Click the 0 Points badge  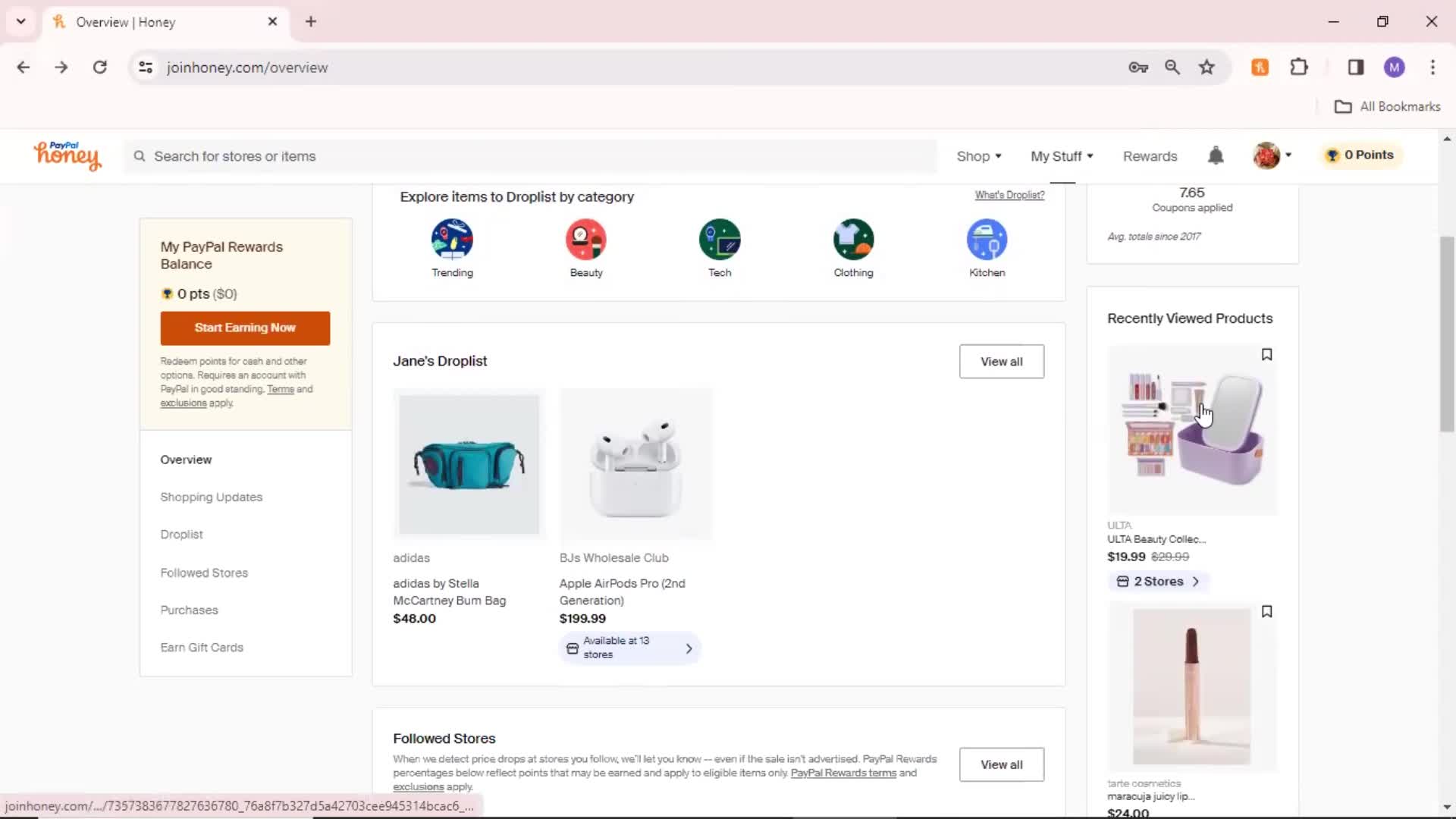[x=1360, y=155]
